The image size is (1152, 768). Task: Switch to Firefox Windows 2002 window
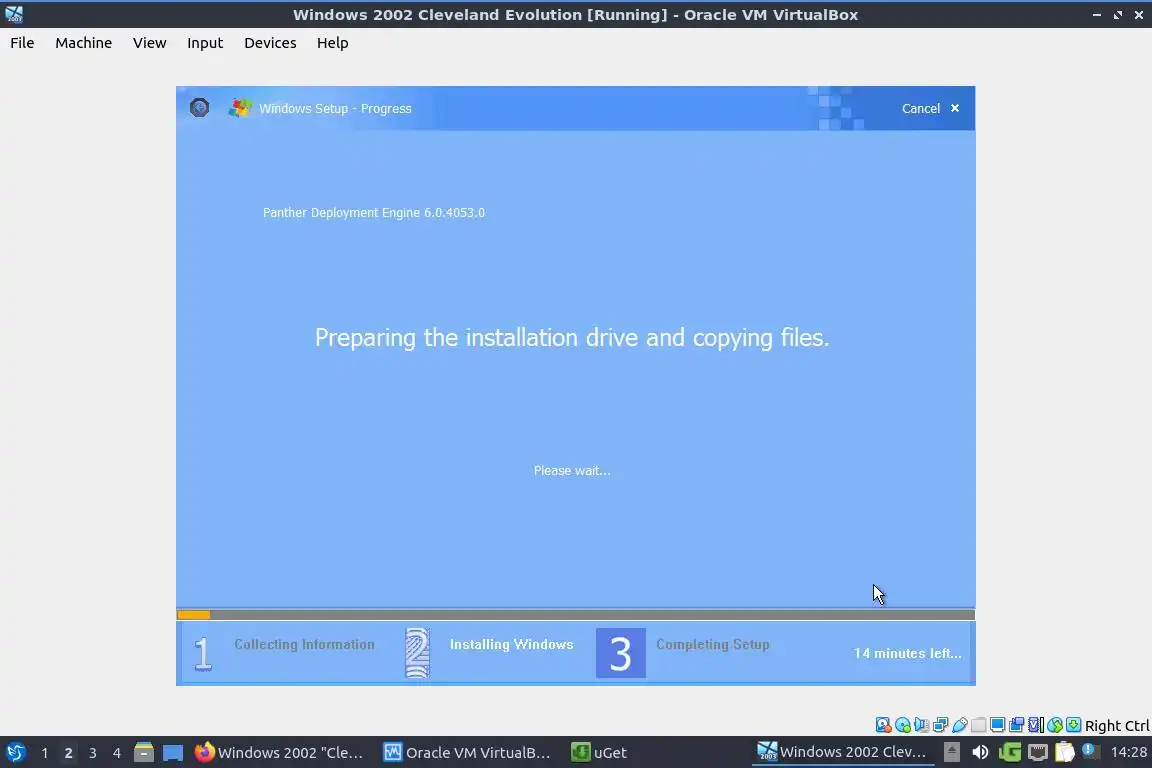[x=279, y=753]
